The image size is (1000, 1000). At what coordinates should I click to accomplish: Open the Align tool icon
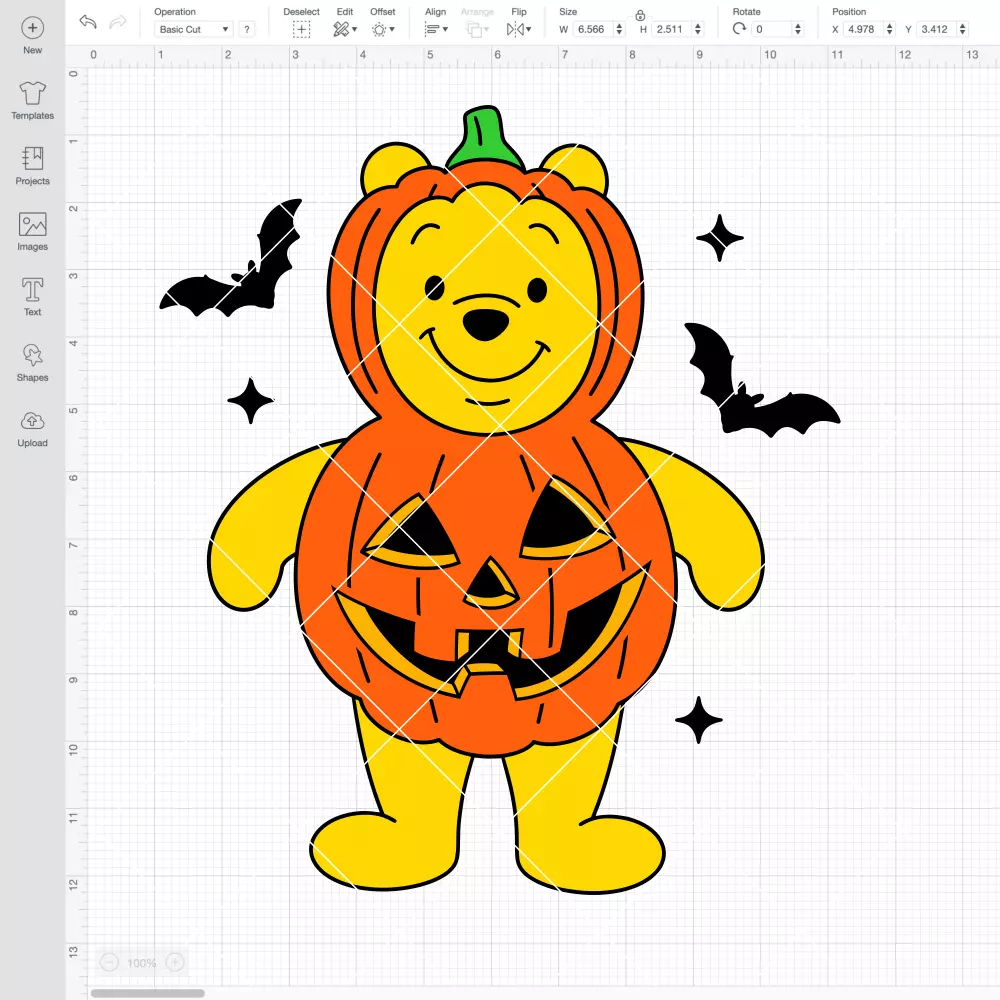pyautogui.click(x=432, y=29)
